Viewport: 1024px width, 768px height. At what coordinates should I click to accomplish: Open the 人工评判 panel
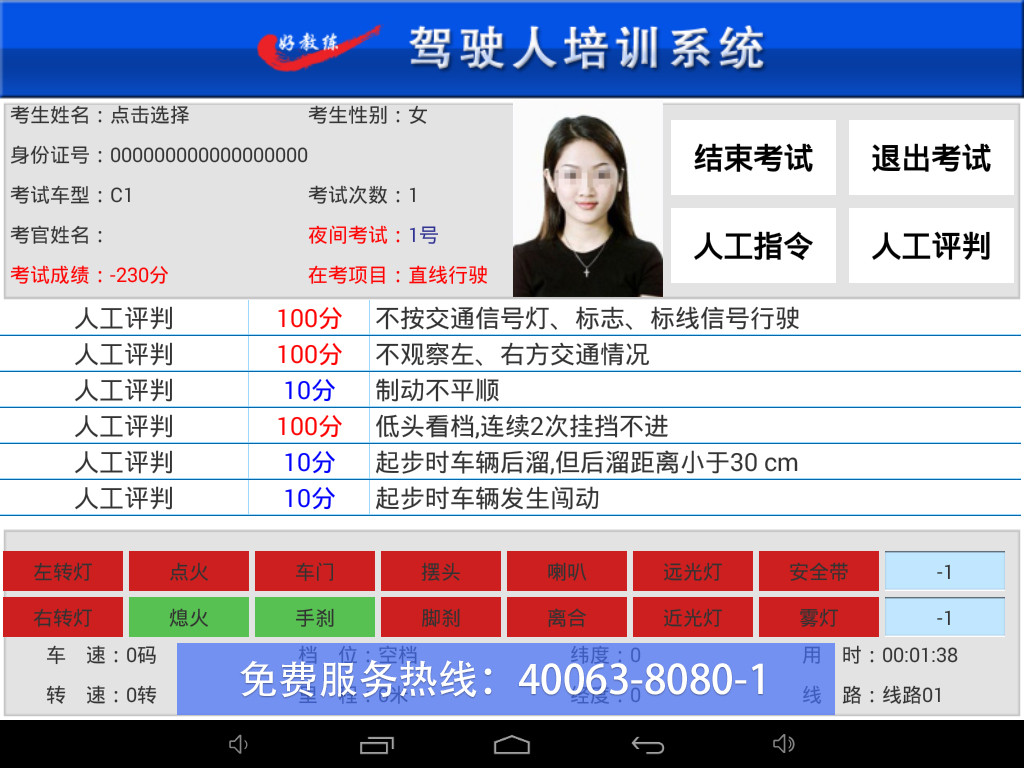(931, 246)
